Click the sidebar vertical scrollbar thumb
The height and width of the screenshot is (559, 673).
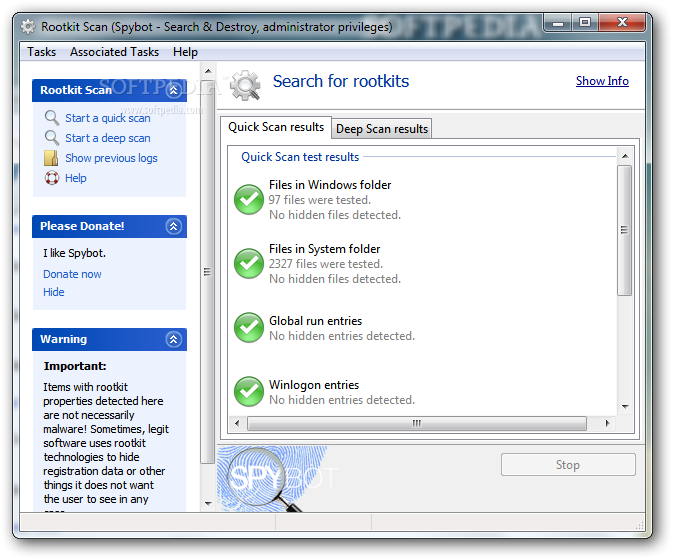pos(208,272)
